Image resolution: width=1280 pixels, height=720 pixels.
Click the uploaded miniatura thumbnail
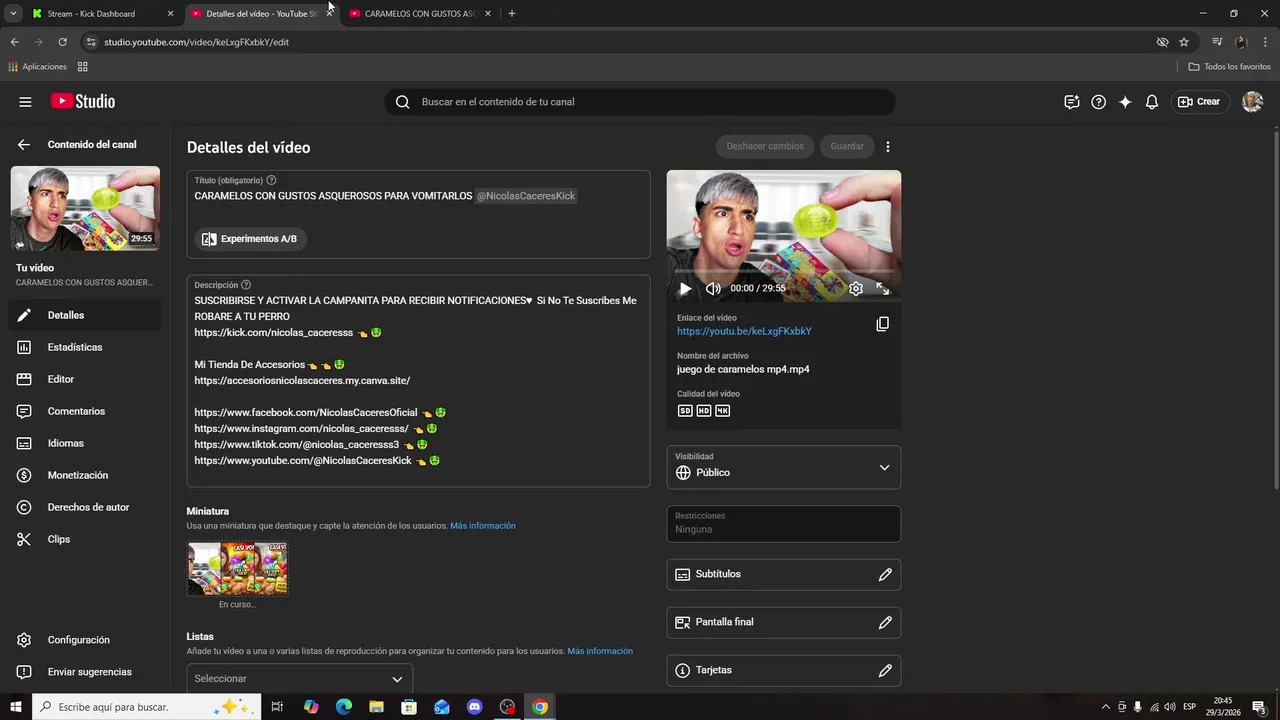coord(238,569)
